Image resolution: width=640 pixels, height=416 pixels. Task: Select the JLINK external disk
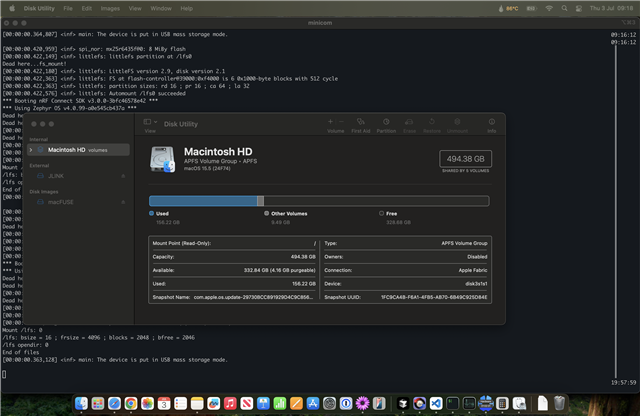coord(79,176)
